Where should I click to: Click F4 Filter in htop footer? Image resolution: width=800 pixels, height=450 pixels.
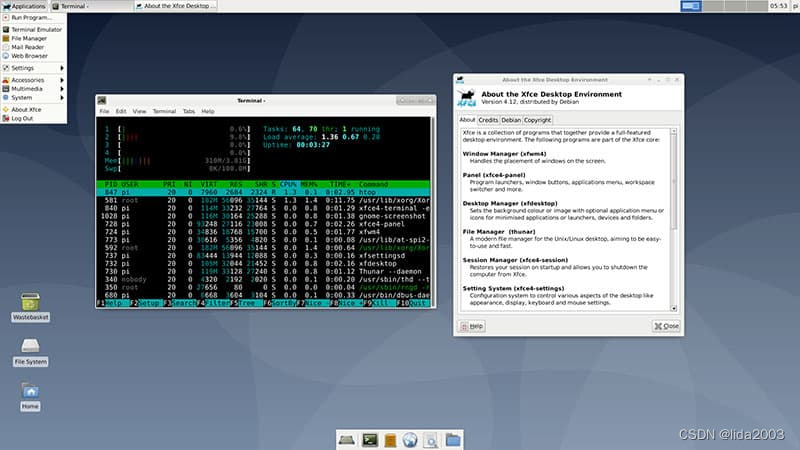click(x=213, y=303)
